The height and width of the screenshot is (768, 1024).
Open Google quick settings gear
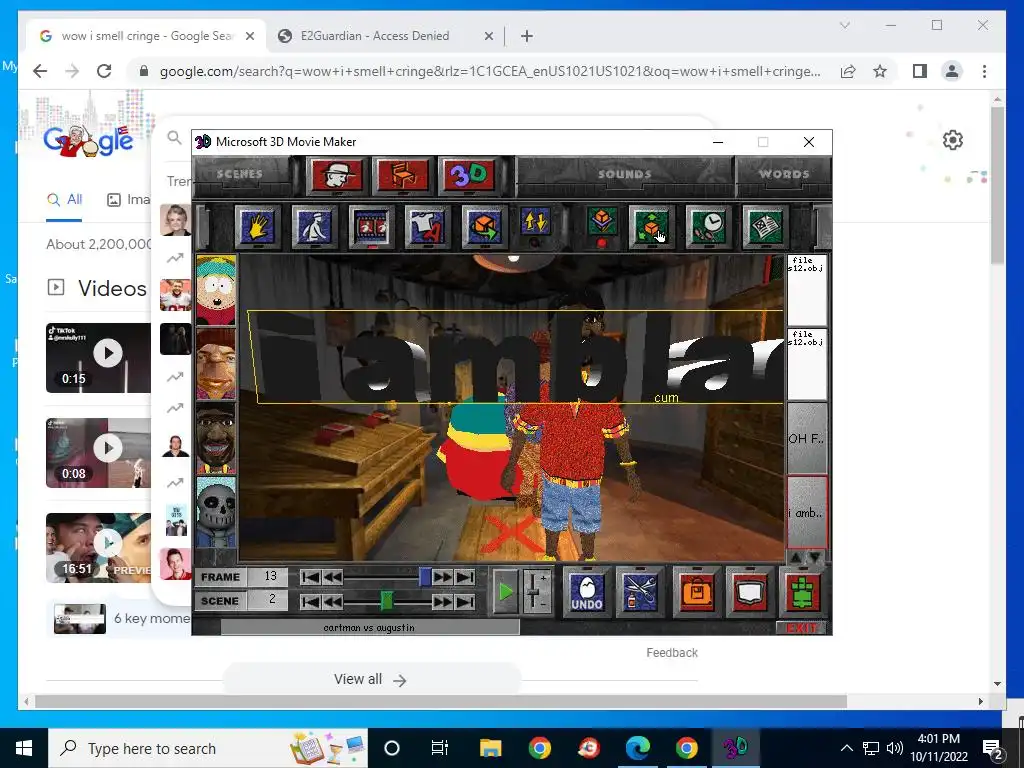[953, 140]
